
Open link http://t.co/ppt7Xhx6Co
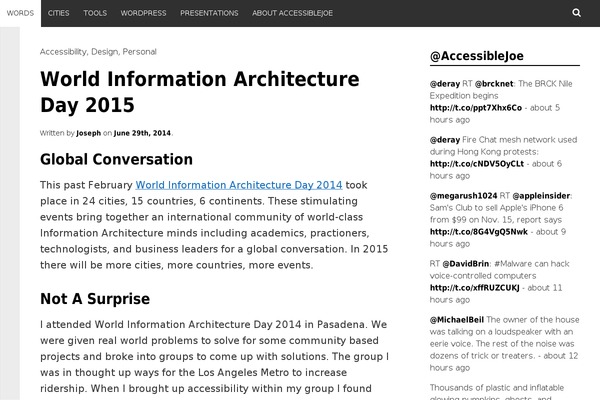[476, 108]
